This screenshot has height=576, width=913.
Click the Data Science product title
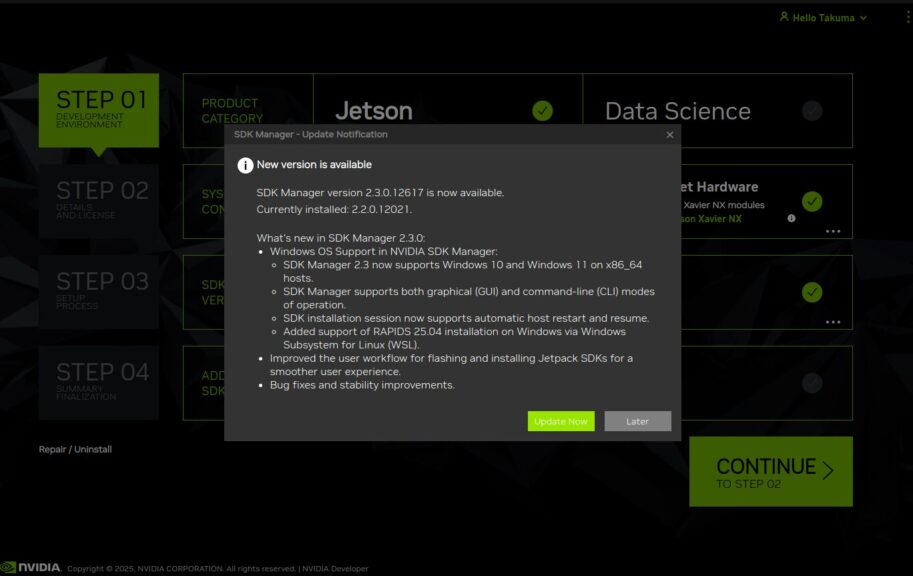tap(678, 111)
